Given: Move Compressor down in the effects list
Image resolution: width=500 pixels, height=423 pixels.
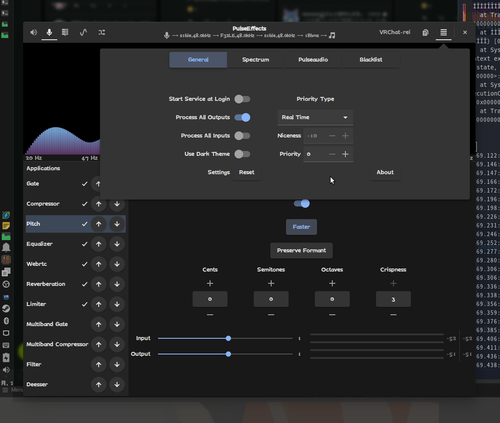Looking at the screenshot, I should [x=117, y=204].
